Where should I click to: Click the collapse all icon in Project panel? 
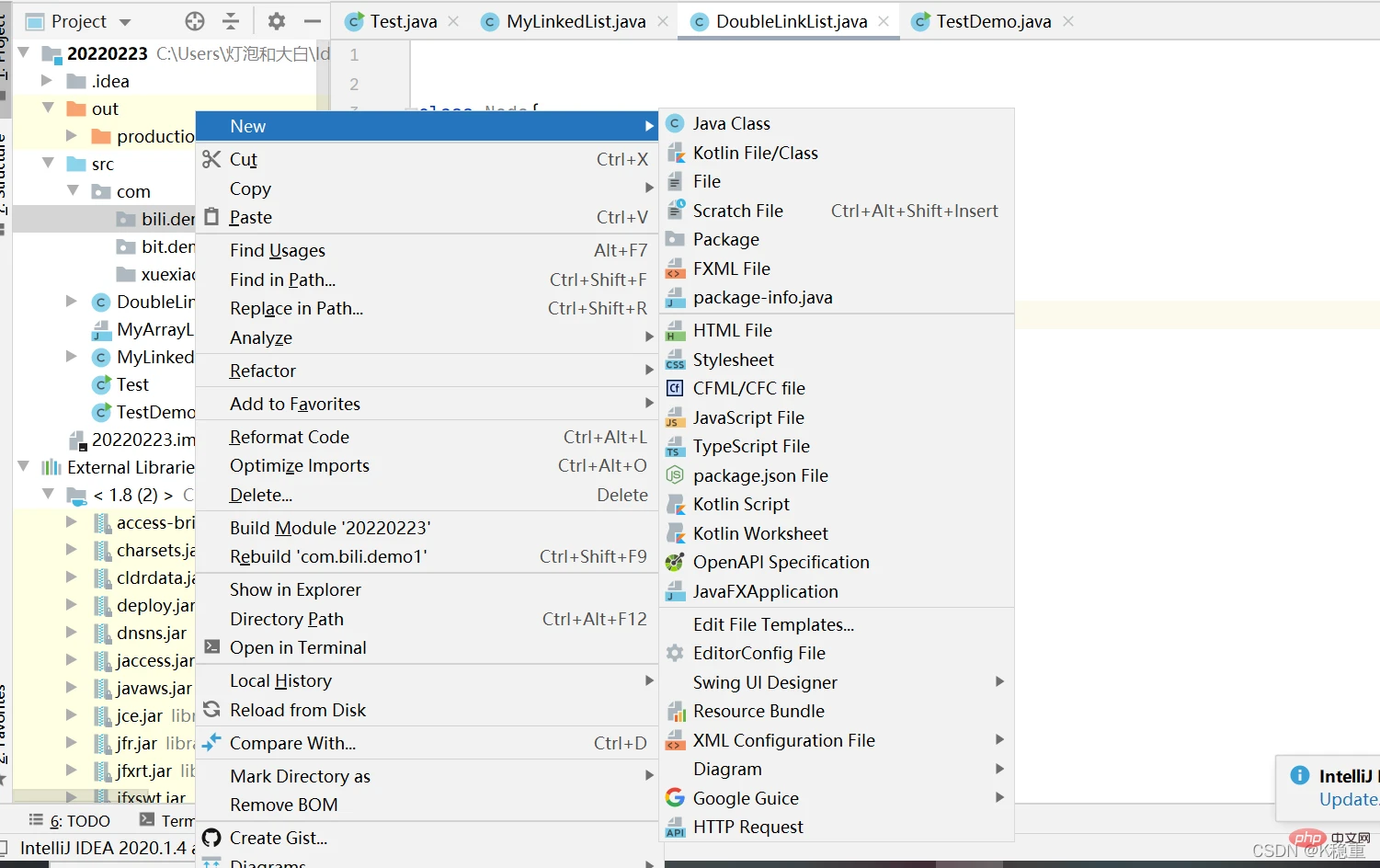click(x=231, y=21)
